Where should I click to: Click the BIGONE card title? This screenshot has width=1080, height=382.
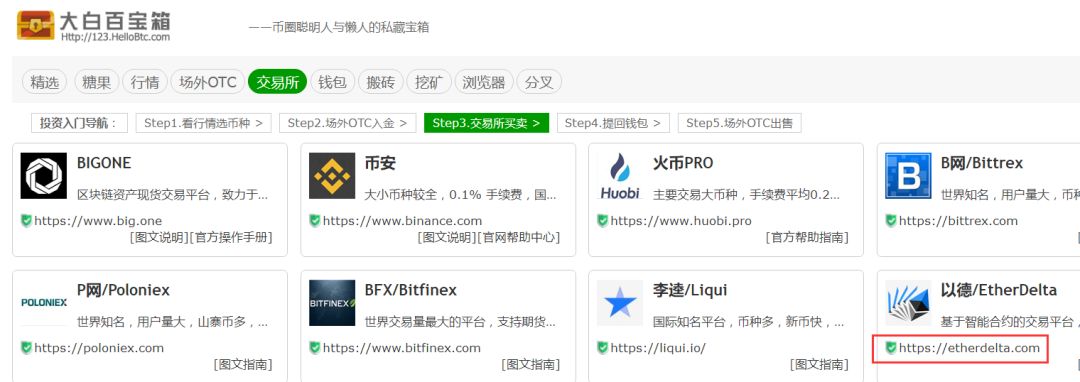click(104, 163)
